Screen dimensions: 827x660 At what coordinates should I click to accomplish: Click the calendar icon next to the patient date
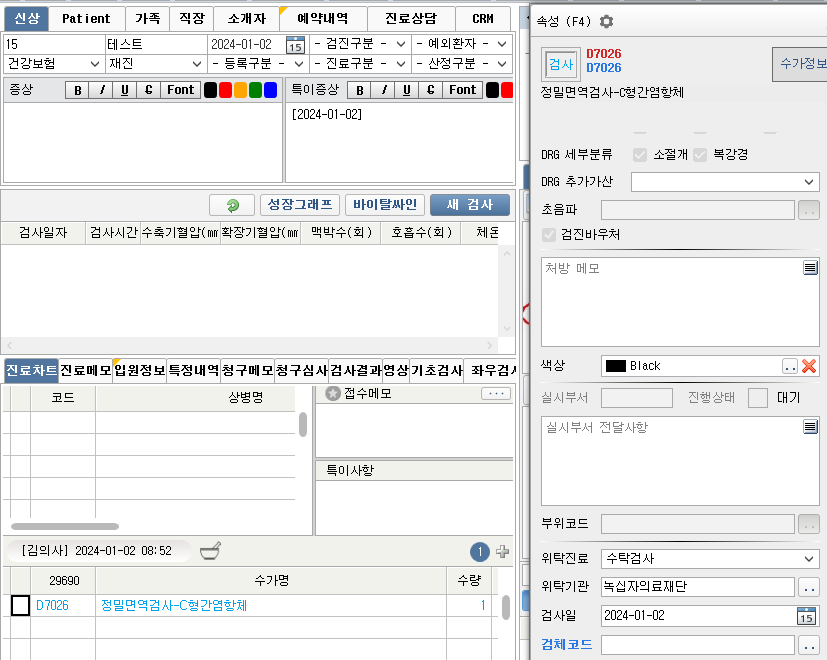[x=295, y=44]
